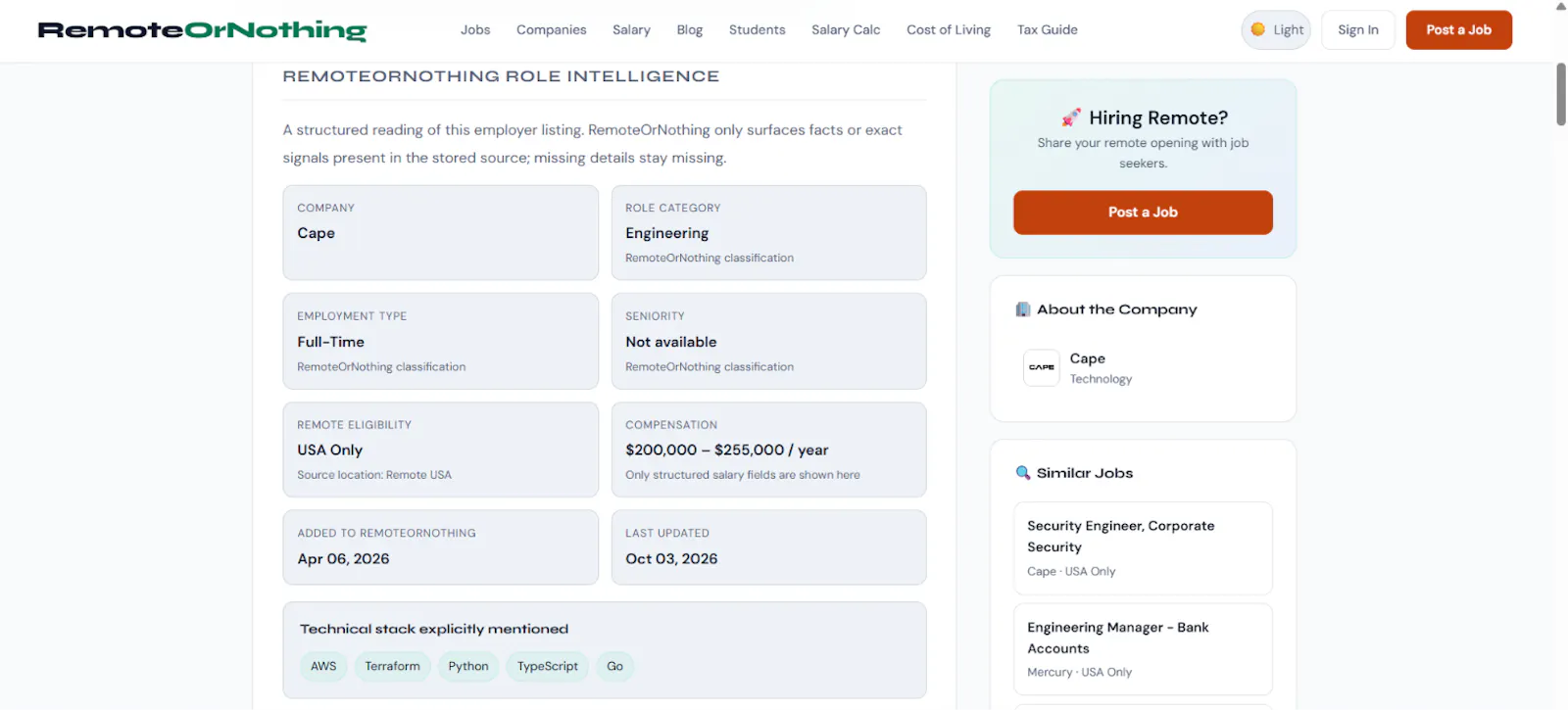
Task: Click the page vertical scrollbar thumb
Action: pos(1560,94)
